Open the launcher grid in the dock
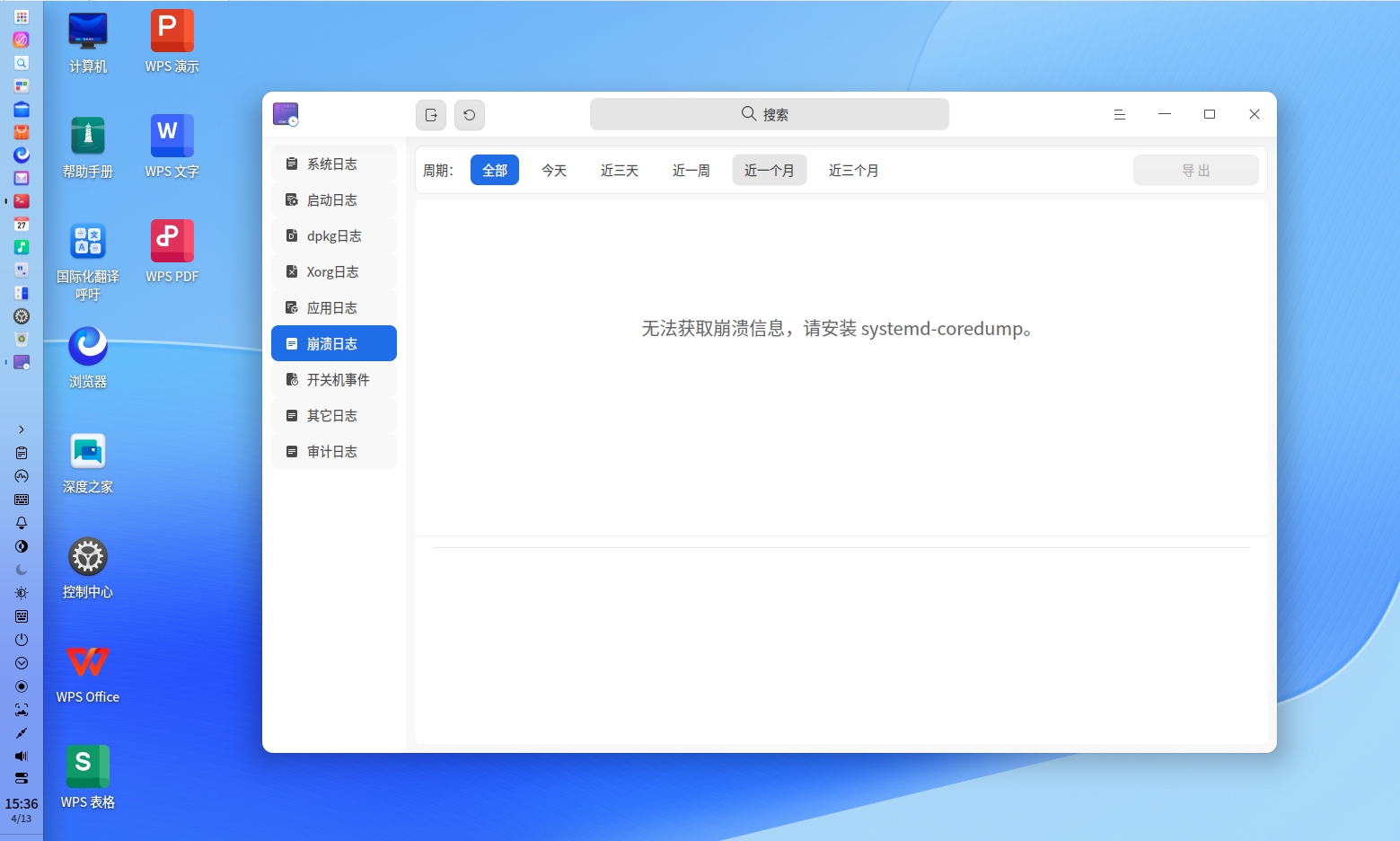Image resolution: width=1400 pixels, height=841 pixels. coord(22,16)
